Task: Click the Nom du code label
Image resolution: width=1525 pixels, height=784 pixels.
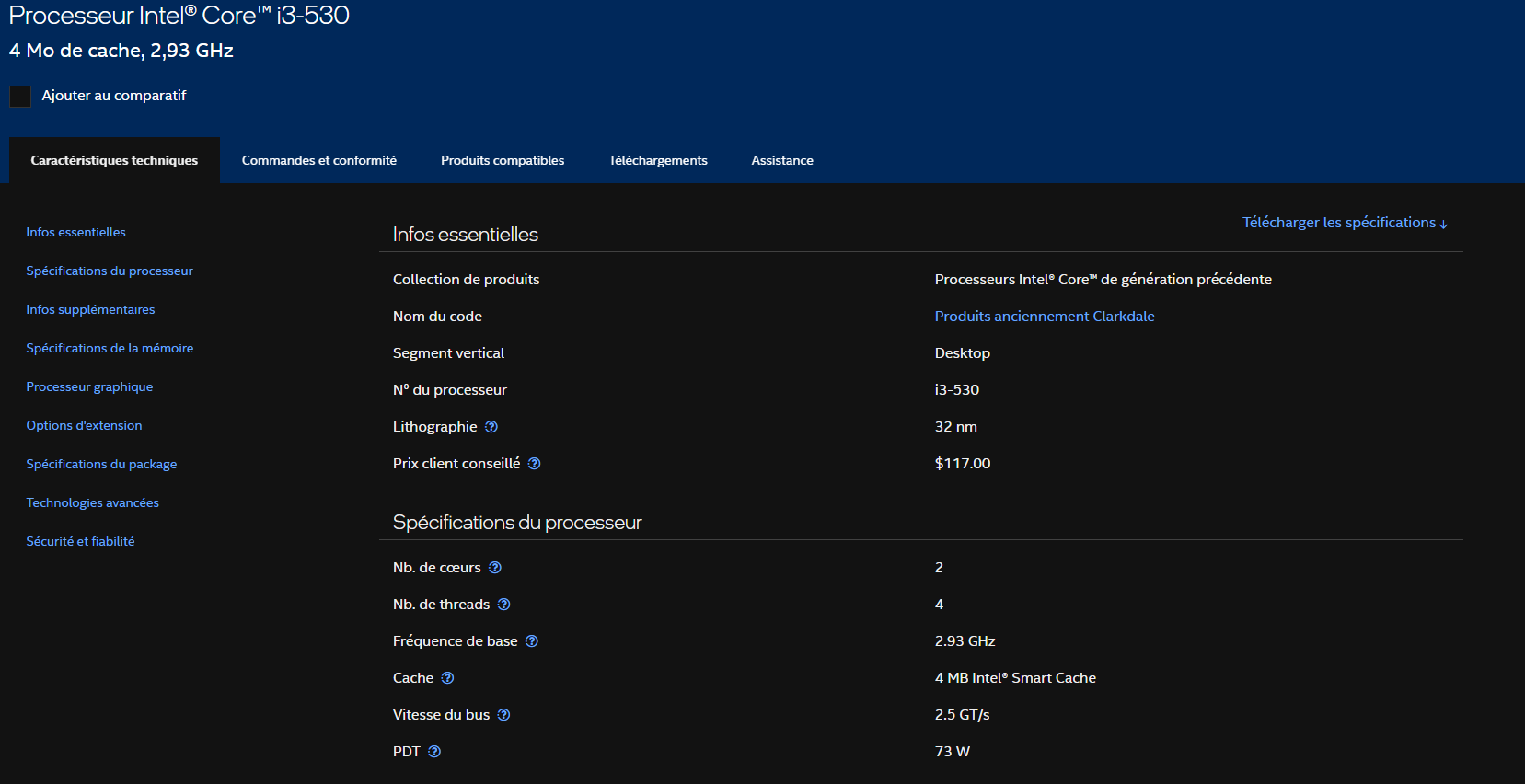Action: 437,317
